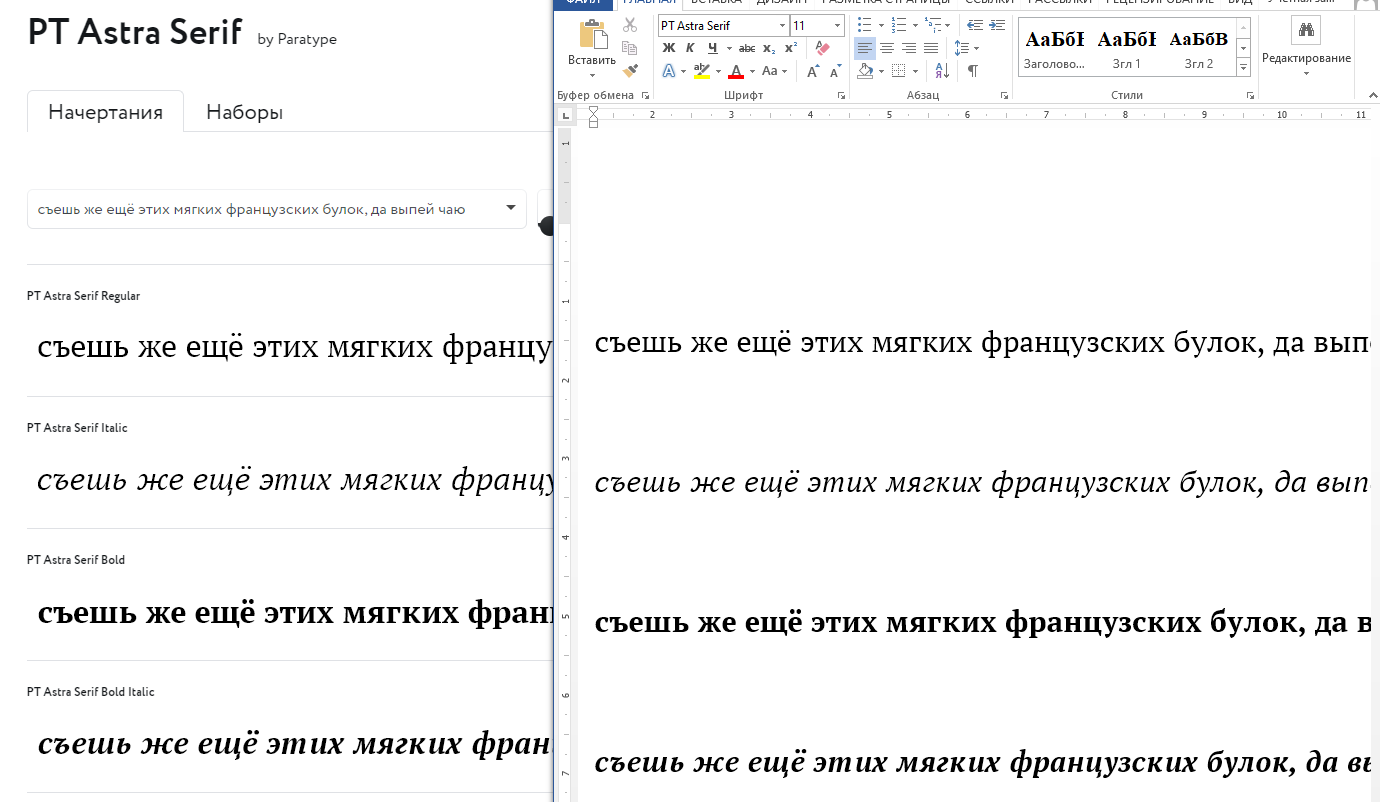Apply yellow text highlight color

tap(701, 71)
